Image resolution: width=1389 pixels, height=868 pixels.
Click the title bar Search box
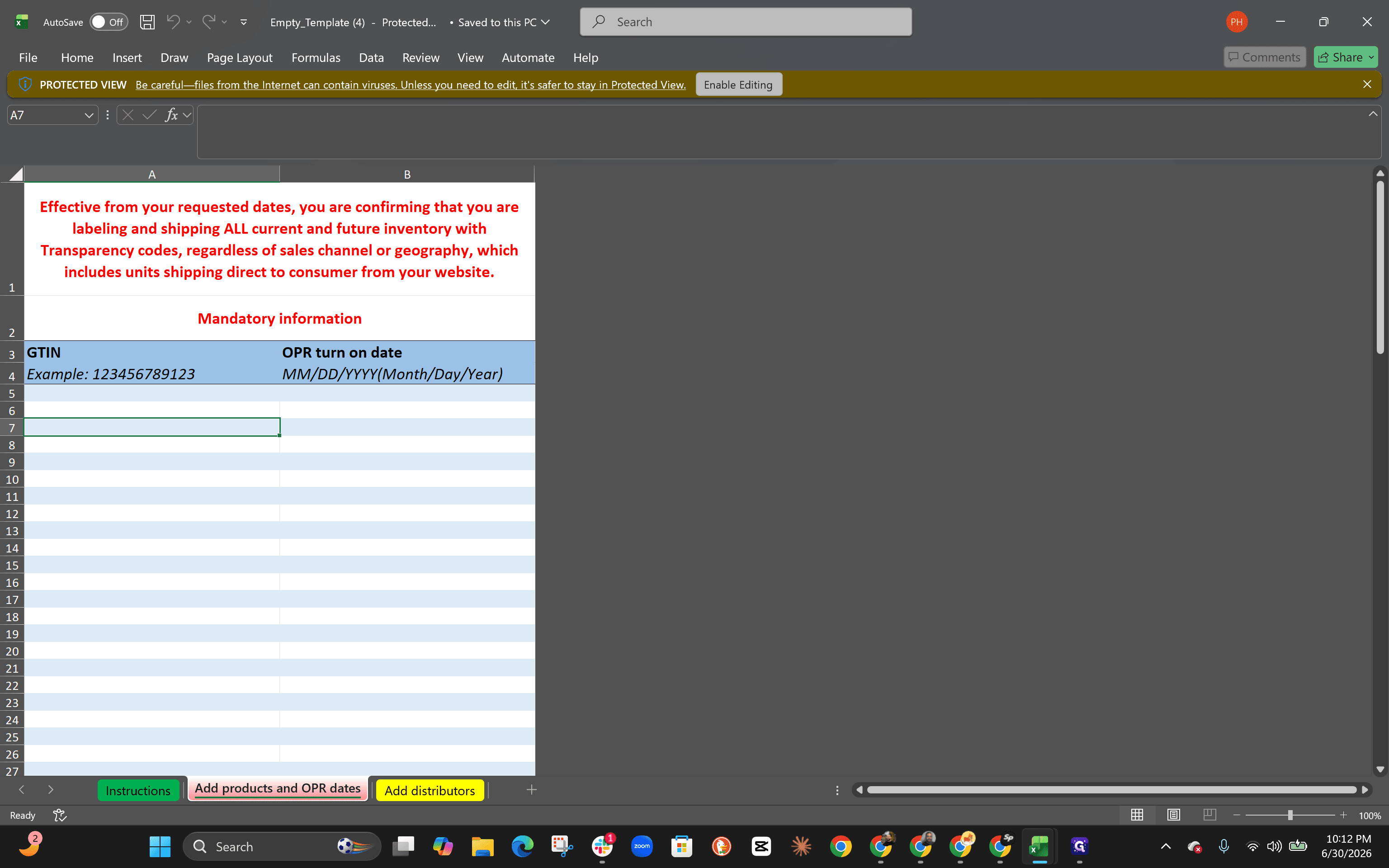[x=746, y=22]
